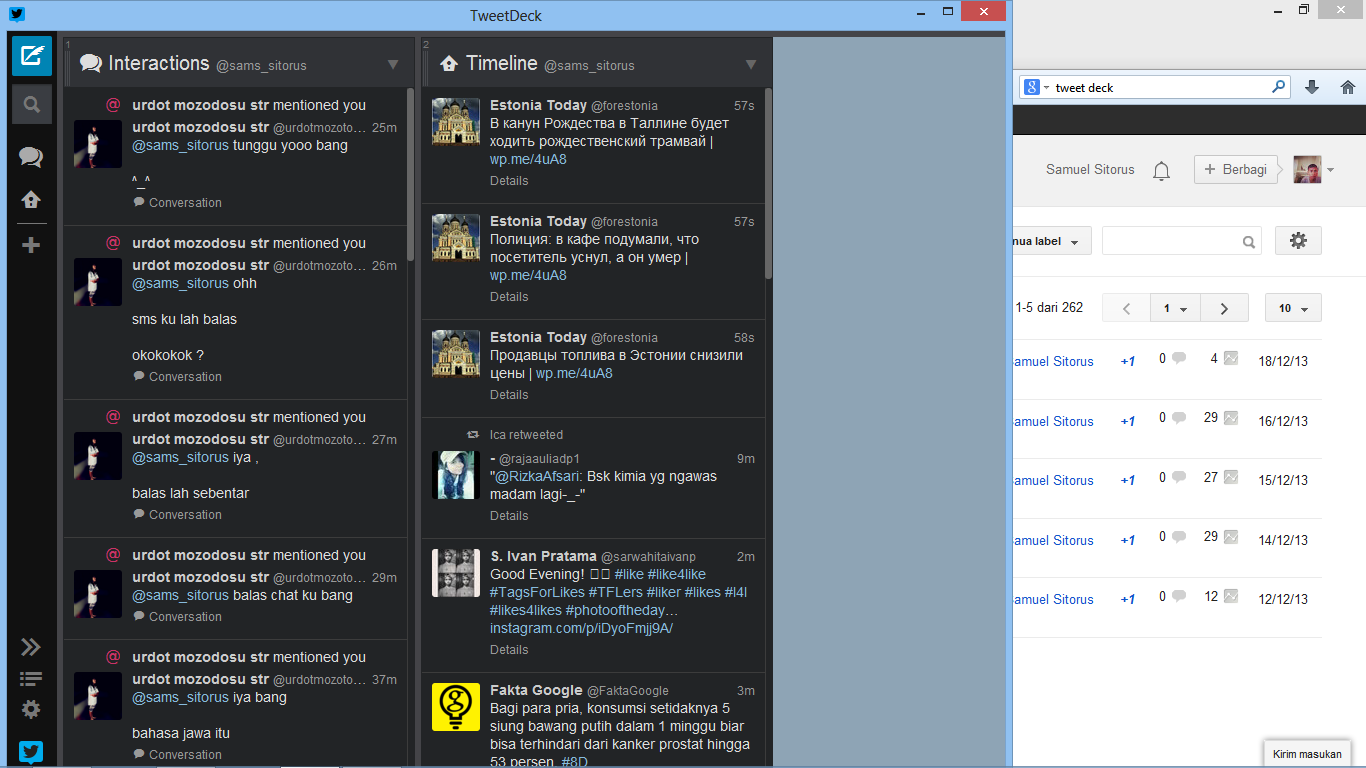The image size is (1366, 768).
Task: Click the Estonia Today profile thumbnail
Action: click(455, 125)
